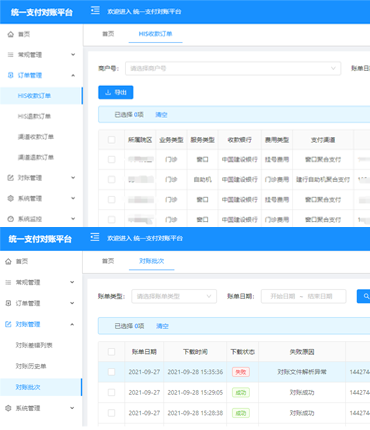Viewport: 370px width, 430px height.
Task: Click highlighted 对账管理 icon in 对账批次 screen sidebar
Action: pyautogui.click(x=9, y=324)
